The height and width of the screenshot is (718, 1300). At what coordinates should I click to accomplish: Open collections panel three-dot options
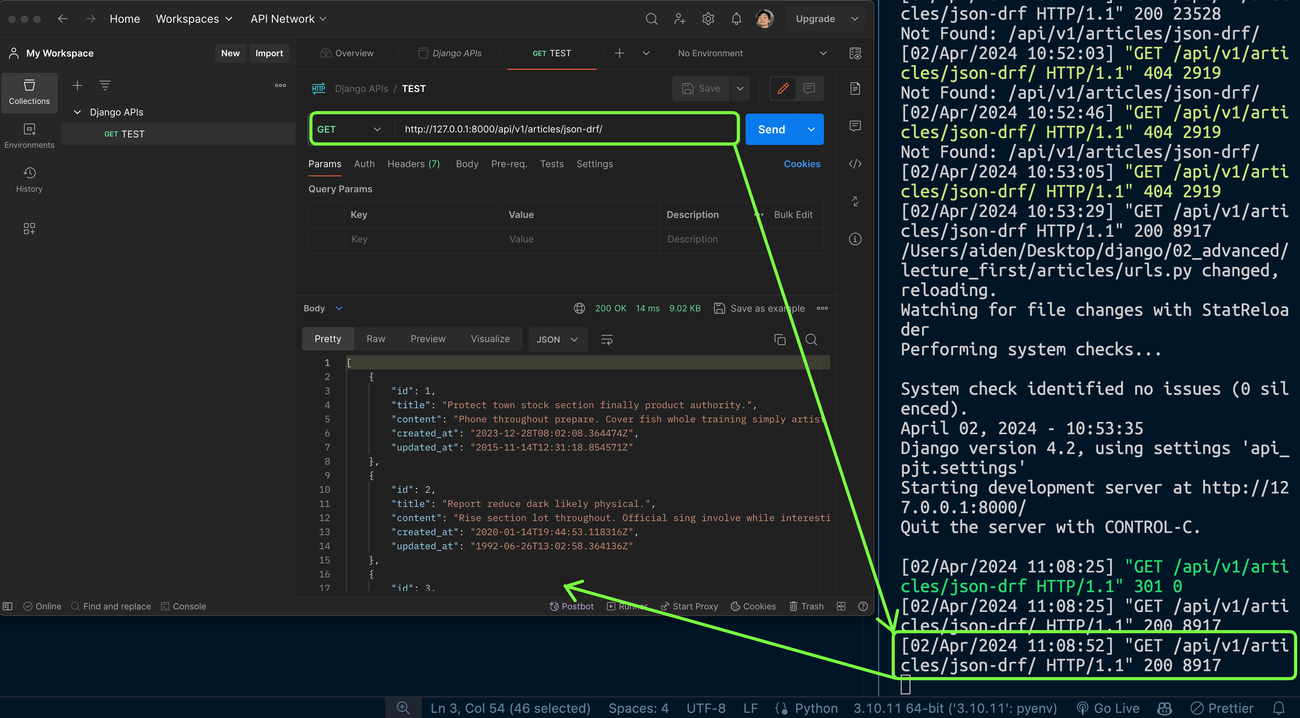(280, 86)
